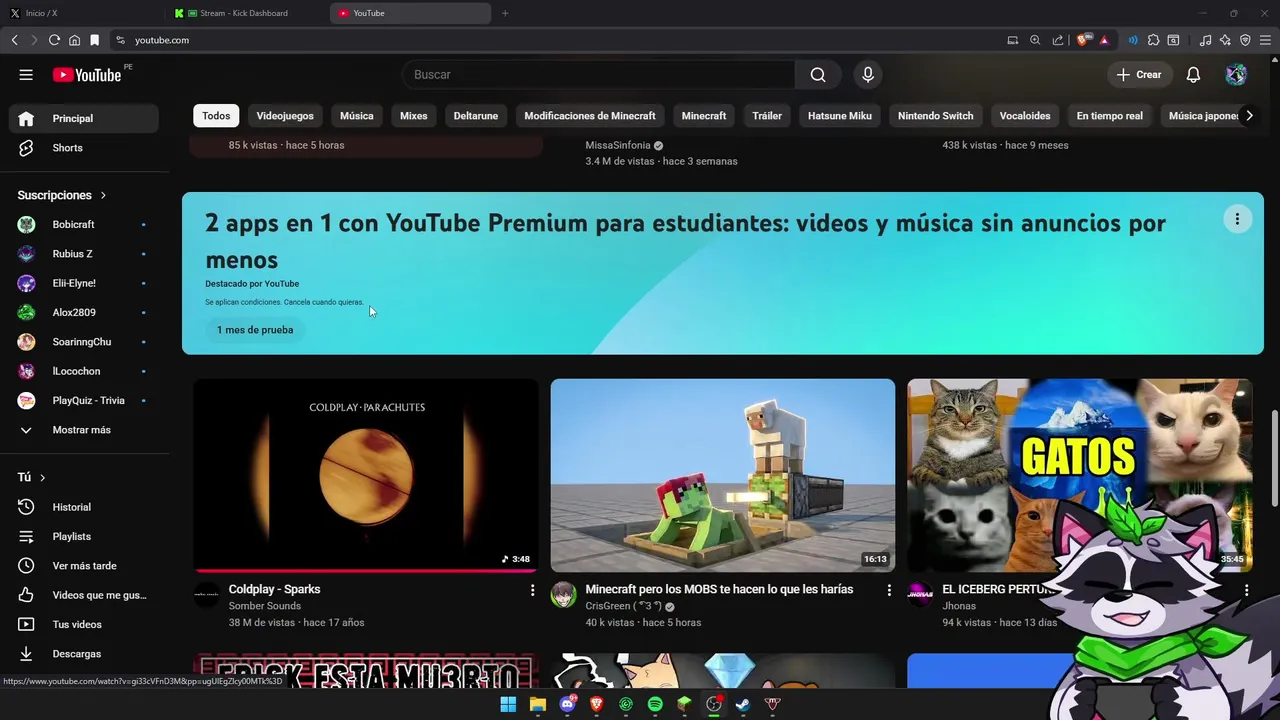Select the Videojuegos filter chip
Image resolution: width=1280 pixels, height=720 pixels.
point(285,116)
